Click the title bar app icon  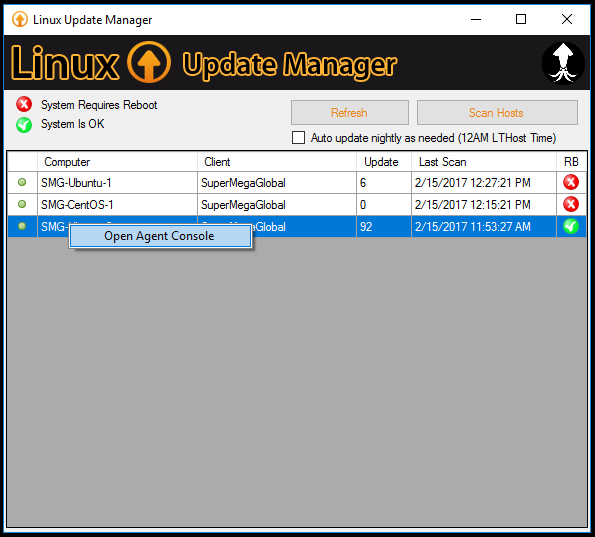click(20, 19)
